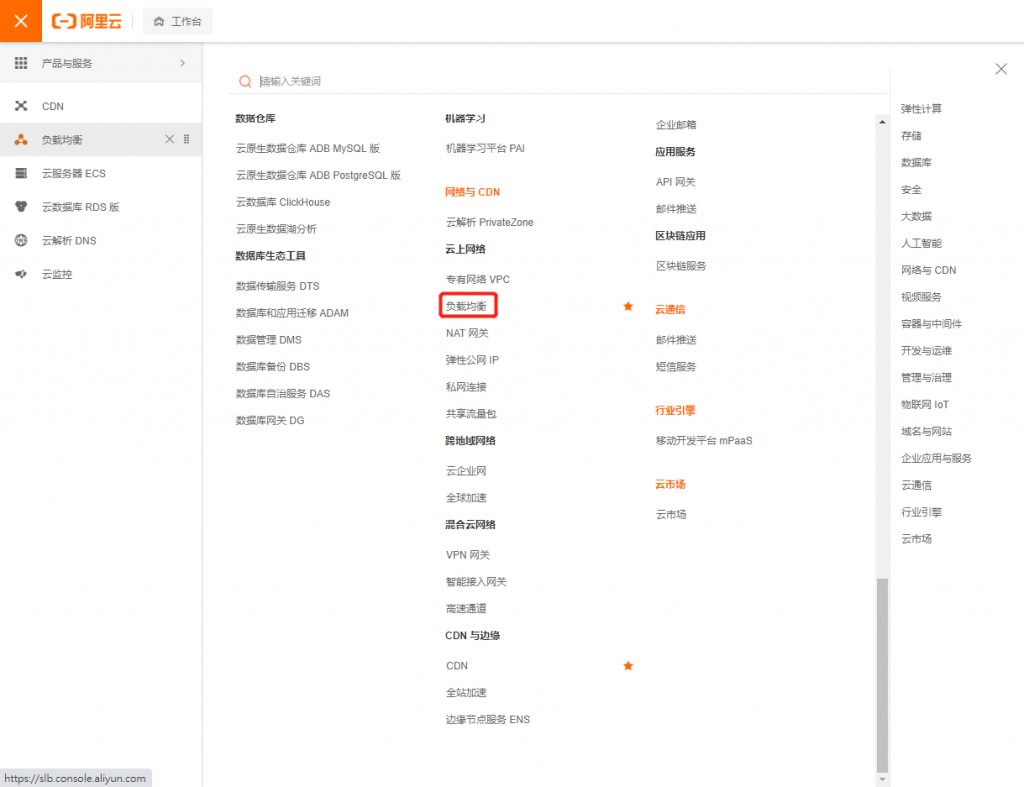Open 数据管理 DMS
The image size is (1024, 787).
point(268,340)
